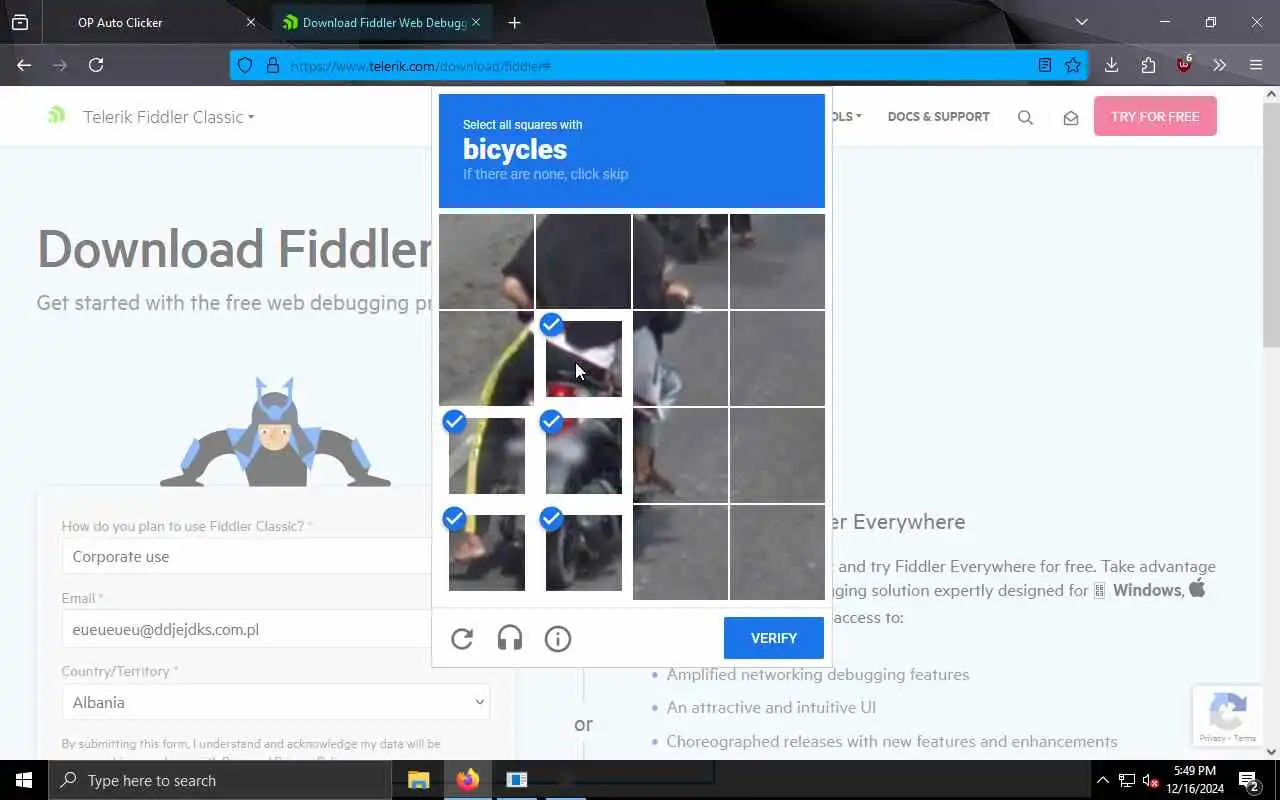The width and height of the screenshot is (1280, 800).
Task: Open the third pinned taskbar app
Action: (516, 780)
